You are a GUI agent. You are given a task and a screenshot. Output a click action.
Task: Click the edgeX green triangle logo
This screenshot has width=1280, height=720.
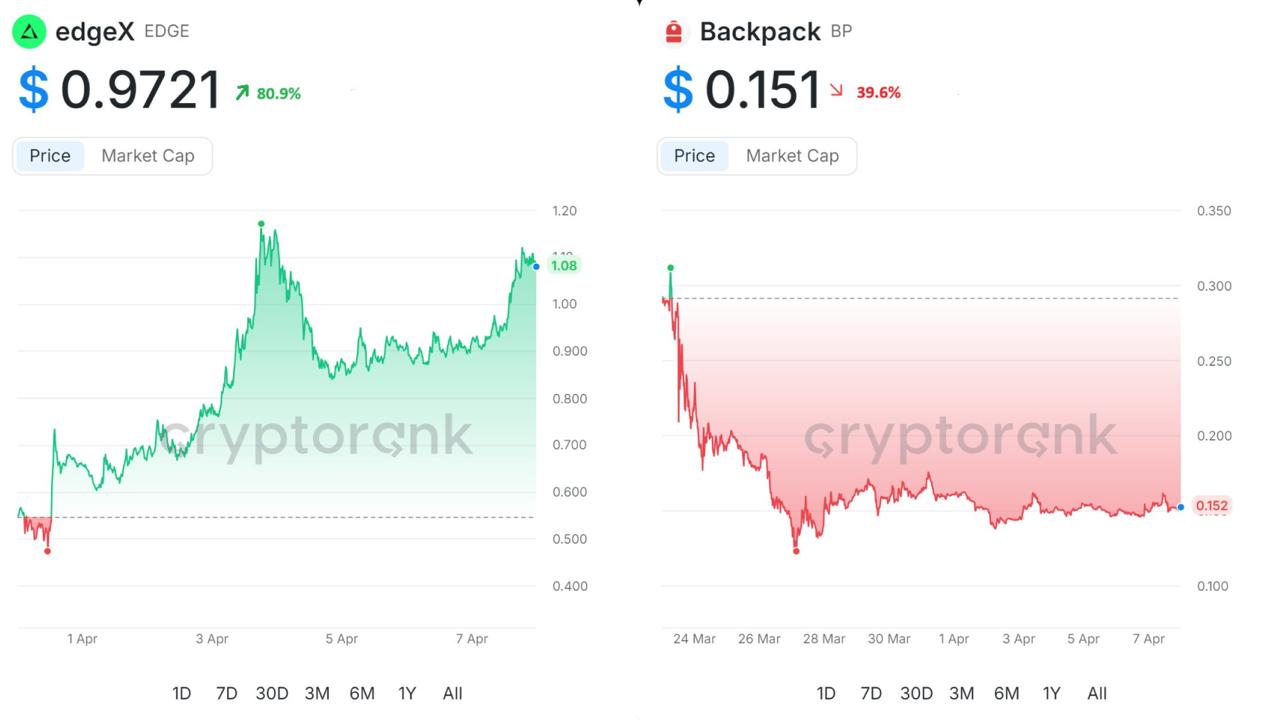point(29,32)
